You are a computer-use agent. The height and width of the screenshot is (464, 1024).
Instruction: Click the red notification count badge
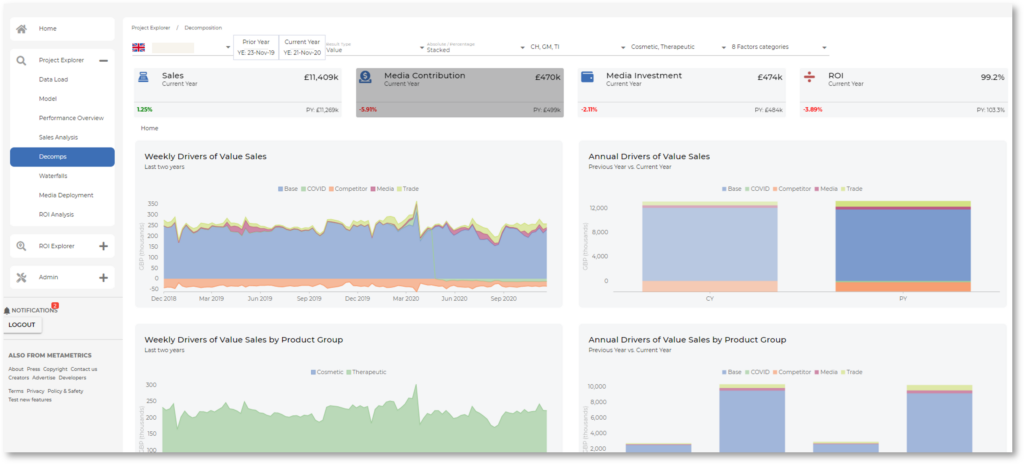pyautogui.click(x=55, y=306)
